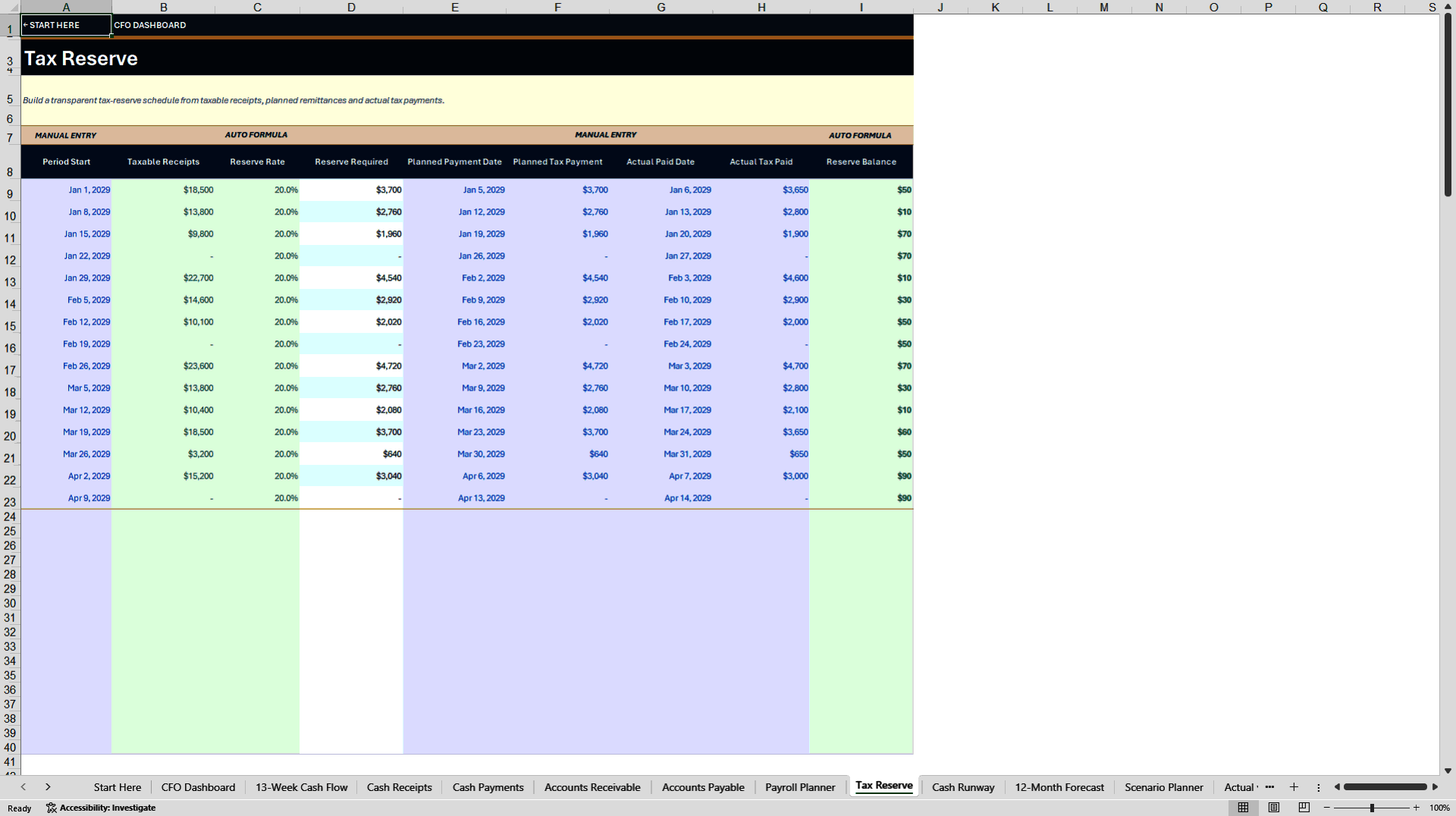Select column I header
Image resolution: width=1456 pixels, height=816 pixels.
coord(861,7)
